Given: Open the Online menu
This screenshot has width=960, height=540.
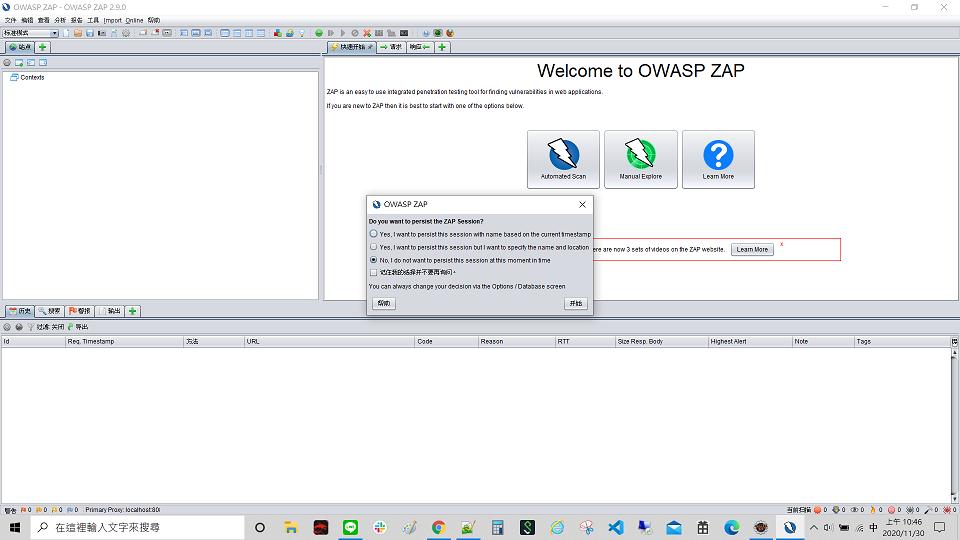Looking at the screenshot, I should tap(134, 20).
